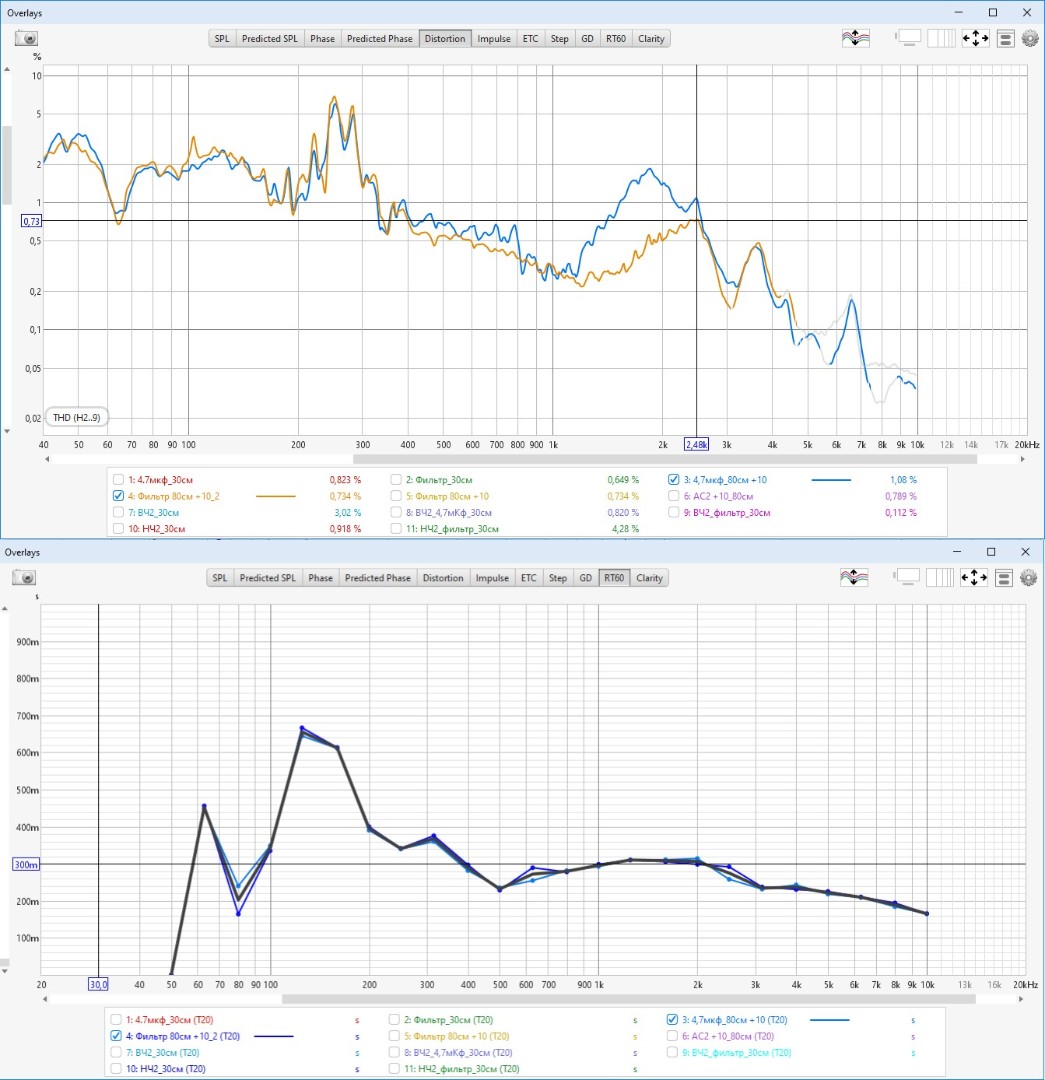Open the bottom window's gear settings icon

tap(1029, 578)
